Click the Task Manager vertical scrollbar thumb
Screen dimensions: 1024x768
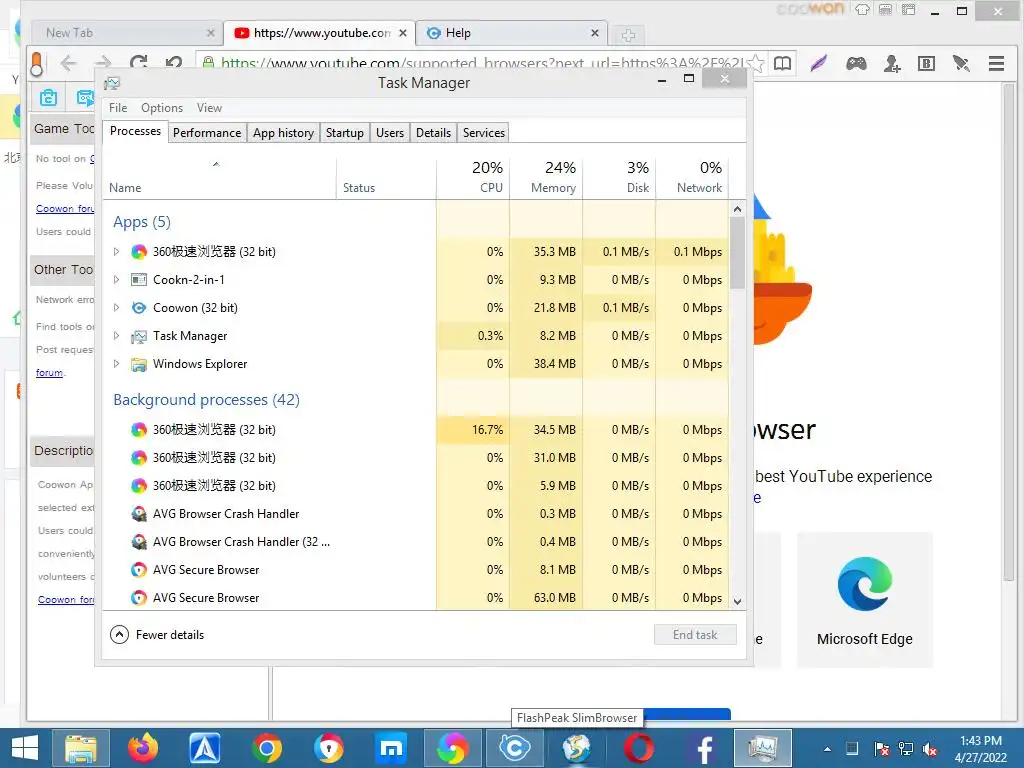click(737, 253)
